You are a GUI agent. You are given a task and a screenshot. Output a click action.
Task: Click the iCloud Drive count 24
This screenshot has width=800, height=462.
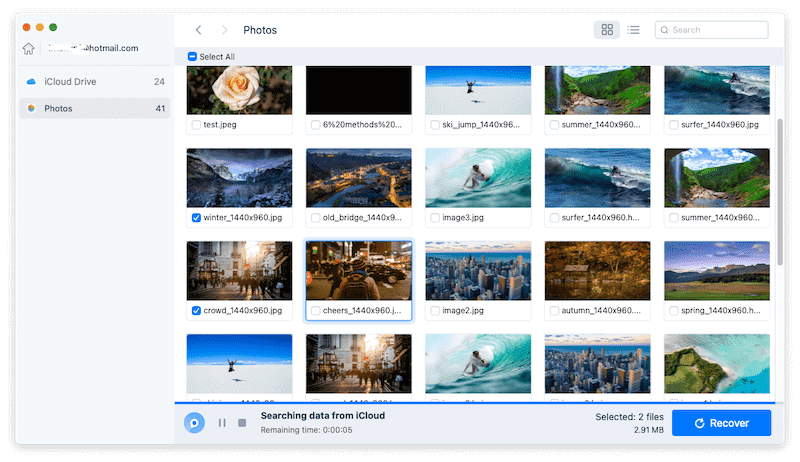click(x=159, y=82)
